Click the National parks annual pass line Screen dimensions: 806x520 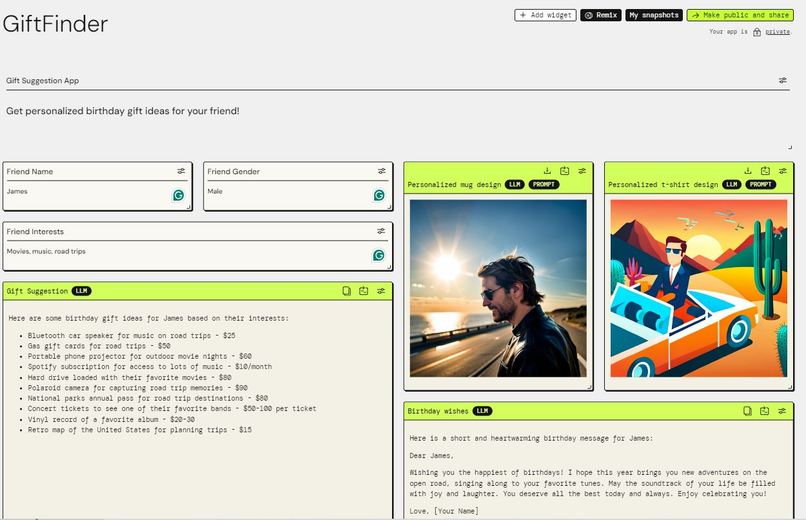point(148,398)
